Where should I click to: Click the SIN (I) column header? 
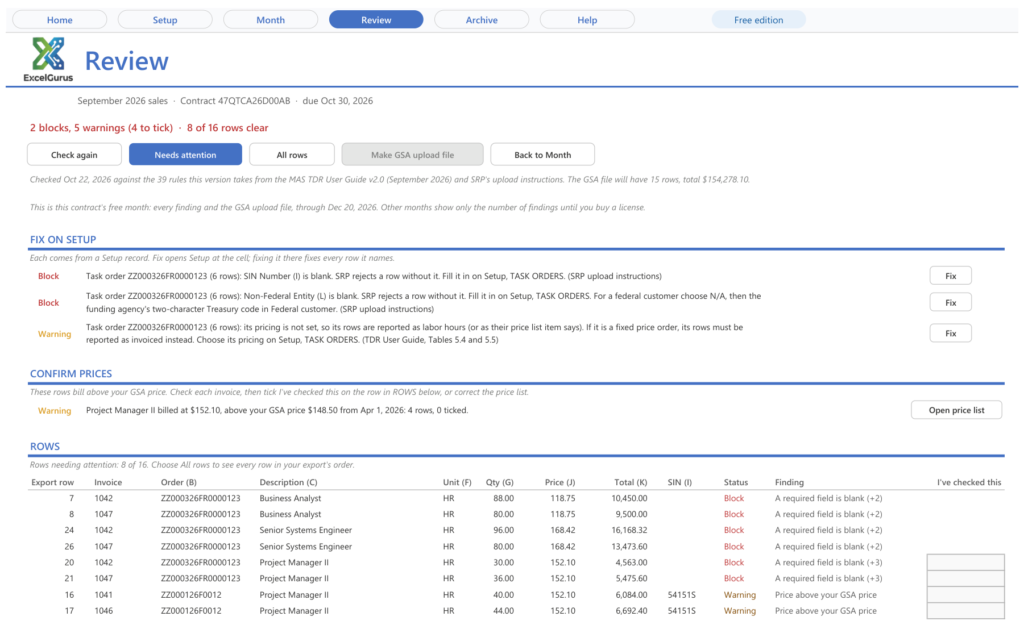point(679,482)
